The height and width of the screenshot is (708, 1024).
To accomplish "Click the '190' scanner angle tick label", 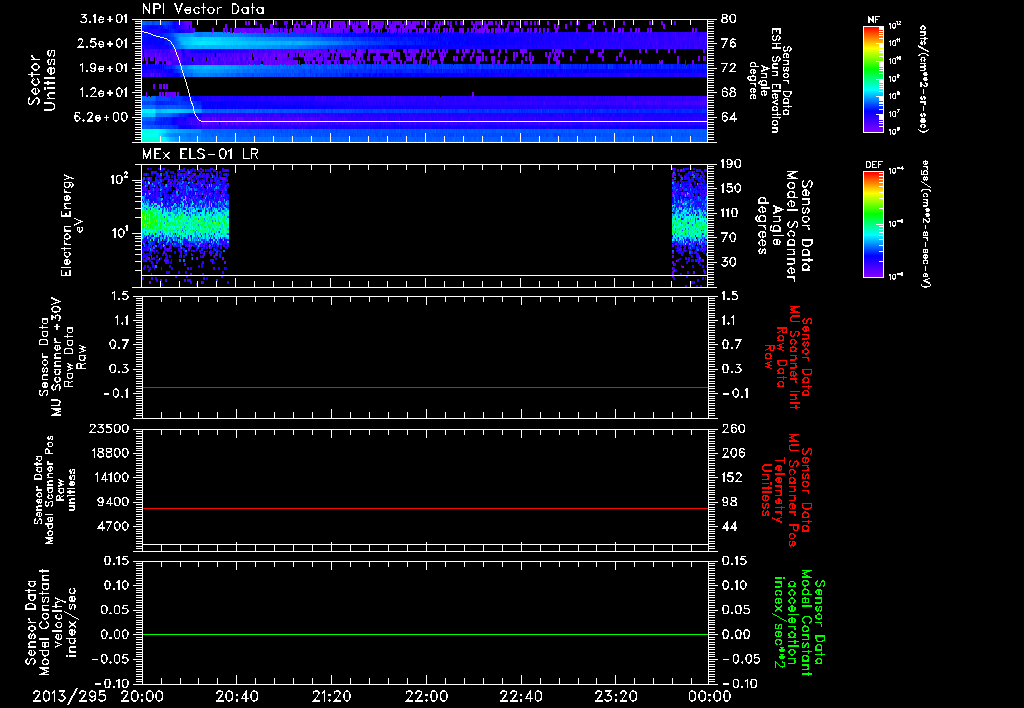I will [731, 163].
